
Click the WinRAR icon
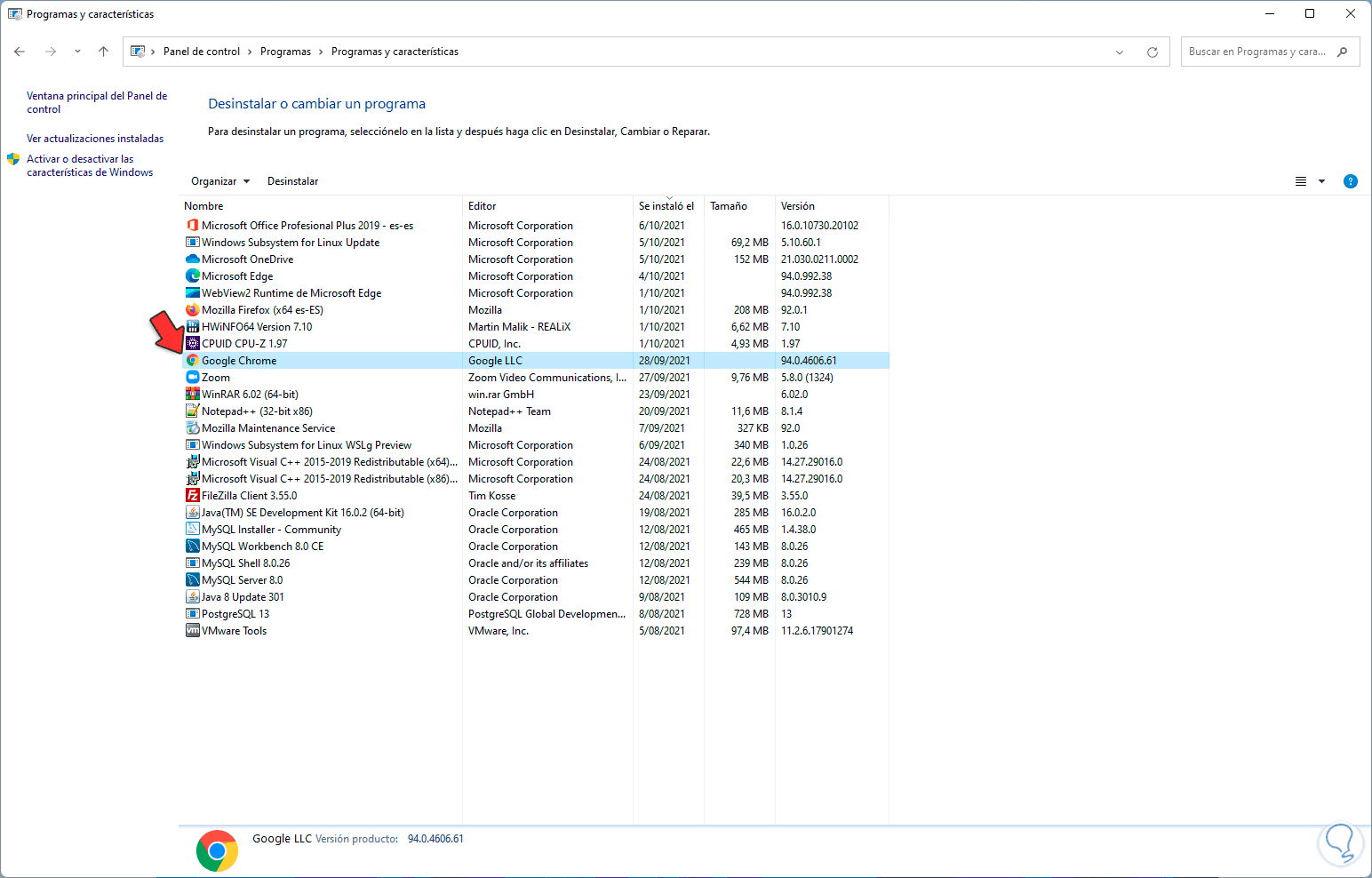[192, 395]
